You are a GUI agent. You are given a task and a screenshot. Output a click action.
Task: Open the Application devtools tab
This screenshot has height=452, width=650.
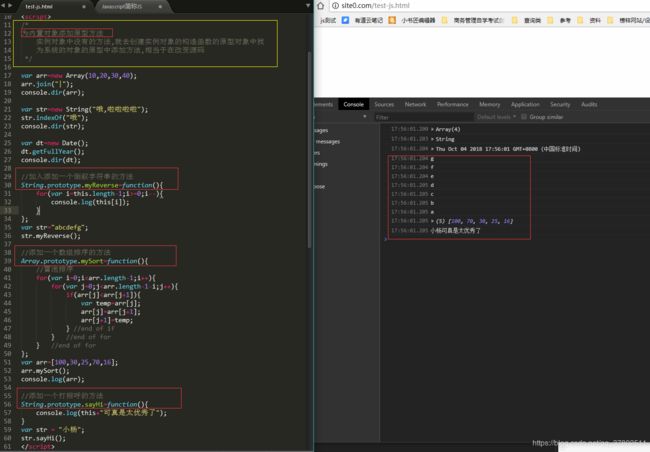tap(525, 104)
